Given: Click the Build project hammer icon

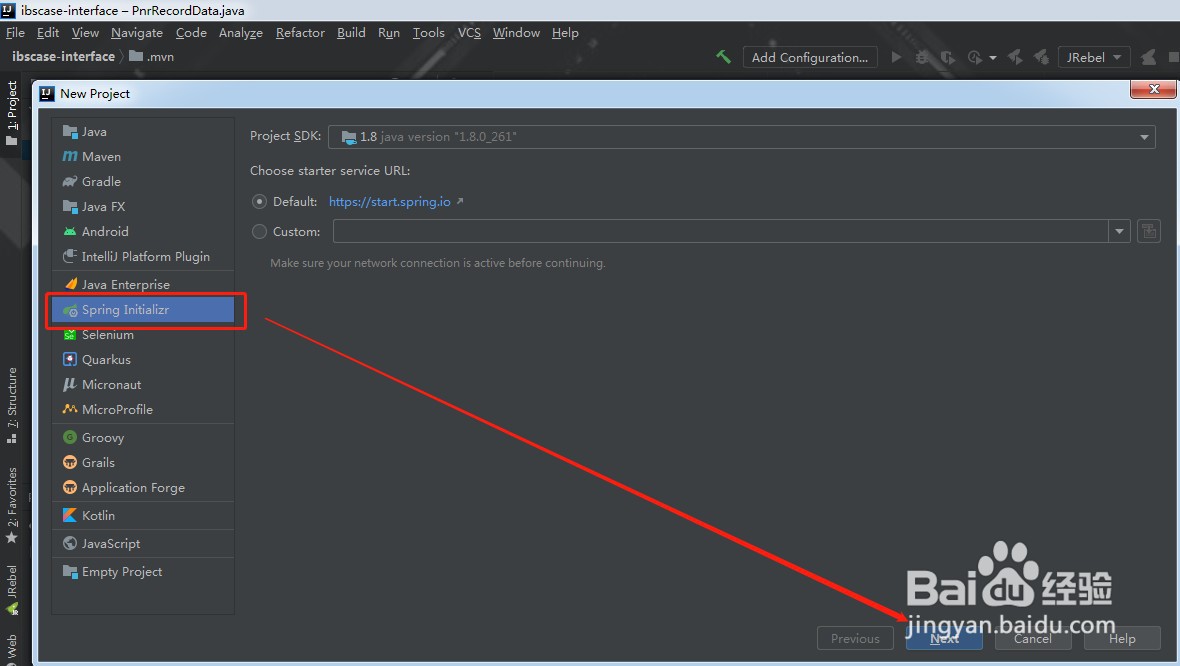Looking at the screenshot, I should (723, 56).
